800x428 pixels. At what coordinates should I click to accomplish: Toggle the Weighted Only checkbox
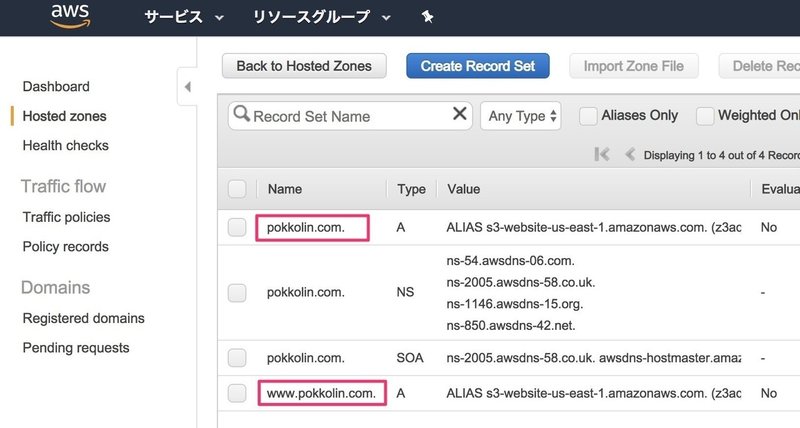pos(705,116)
